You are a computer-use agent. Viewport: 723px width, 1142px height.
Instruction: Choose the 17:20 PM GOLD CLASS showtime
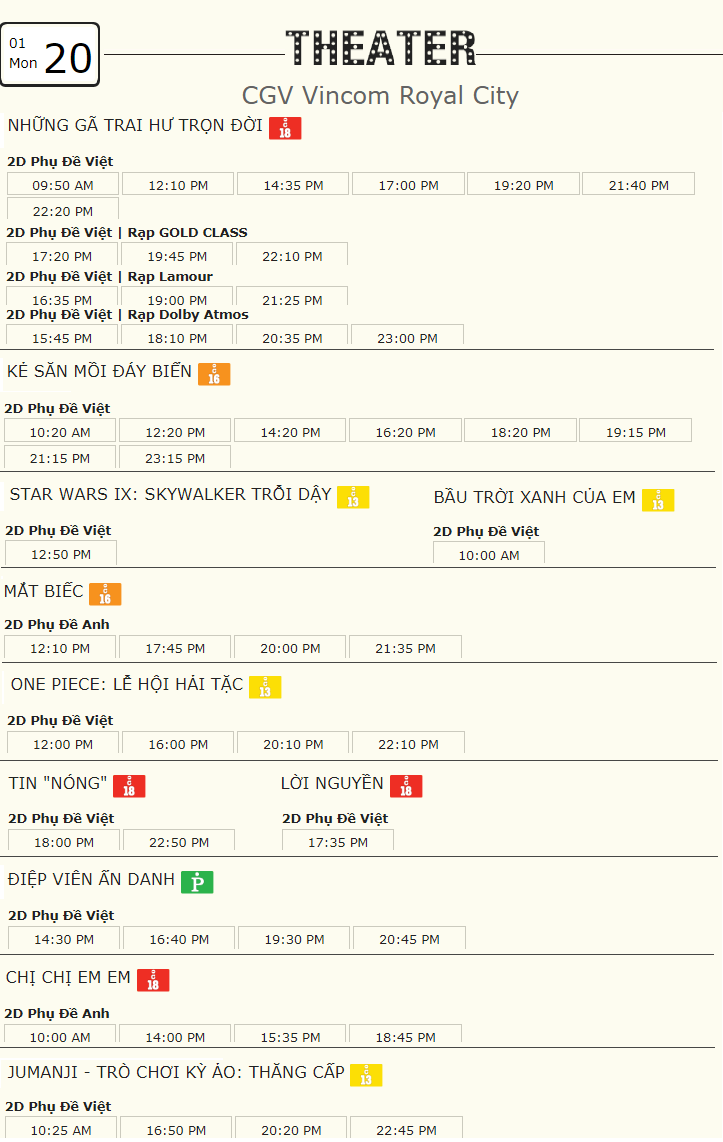tap(62, 254)
